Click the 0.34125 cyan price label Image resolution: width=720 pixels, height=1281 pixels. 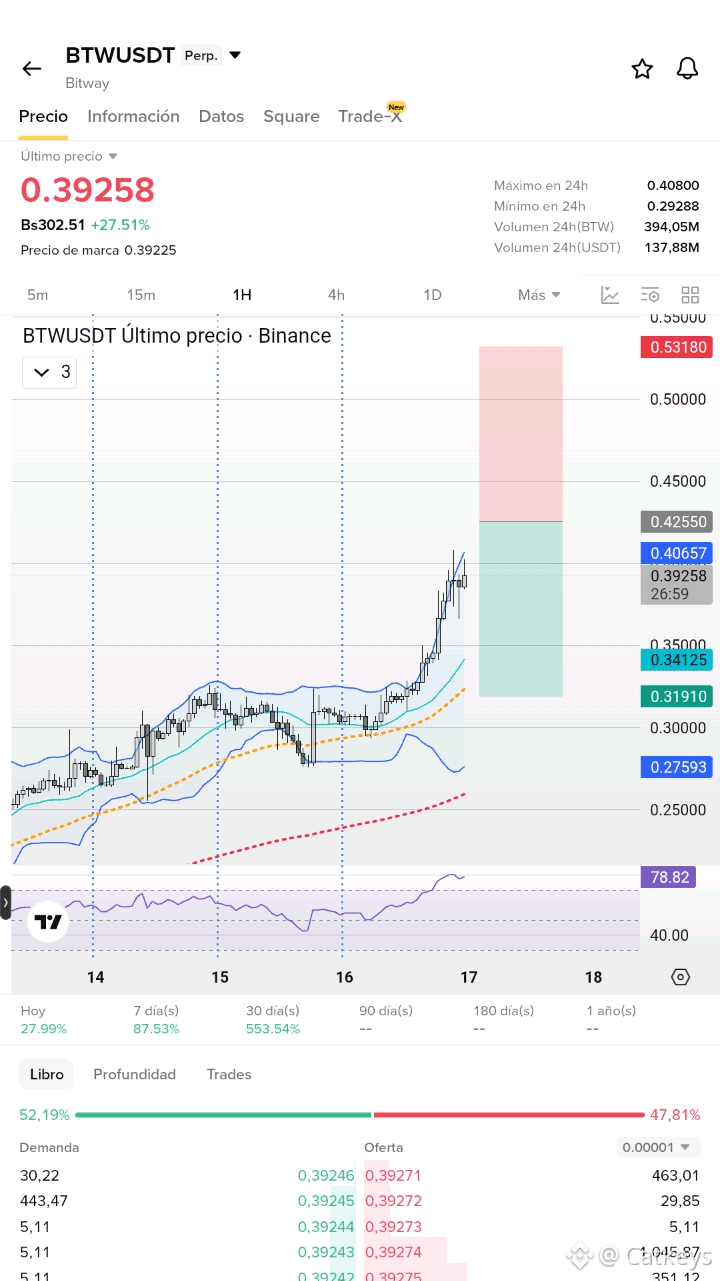click(677, 660)
